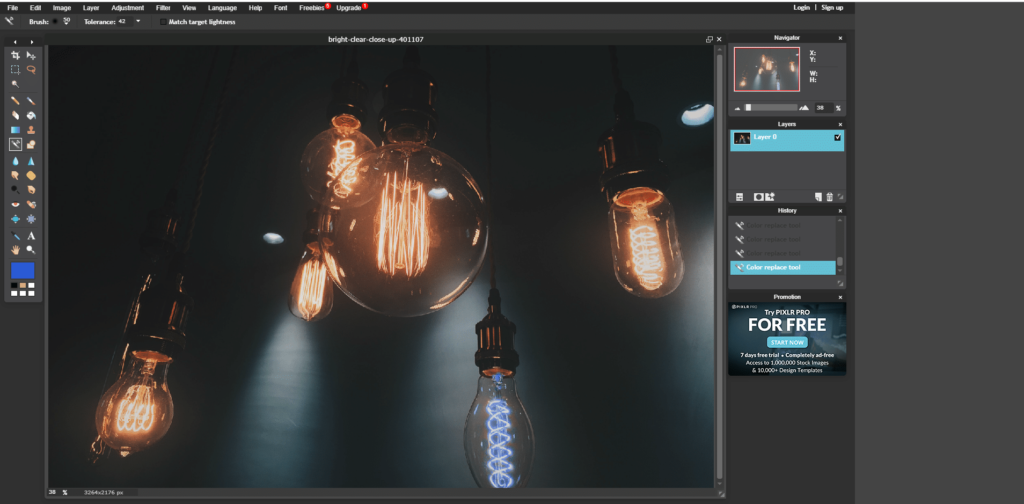This screenshot has height=504, width=1024.
Task: Select the Type text tool
Action: [x=31, y=235]
